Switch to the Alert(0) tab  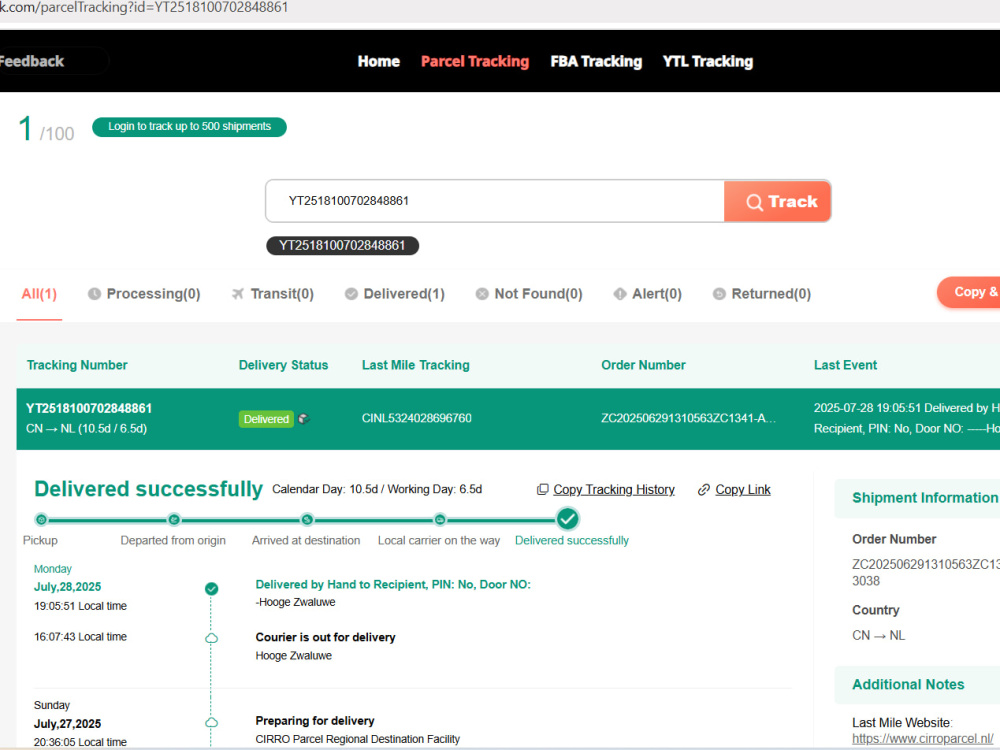pyautogui.click(x=648, y=294)
